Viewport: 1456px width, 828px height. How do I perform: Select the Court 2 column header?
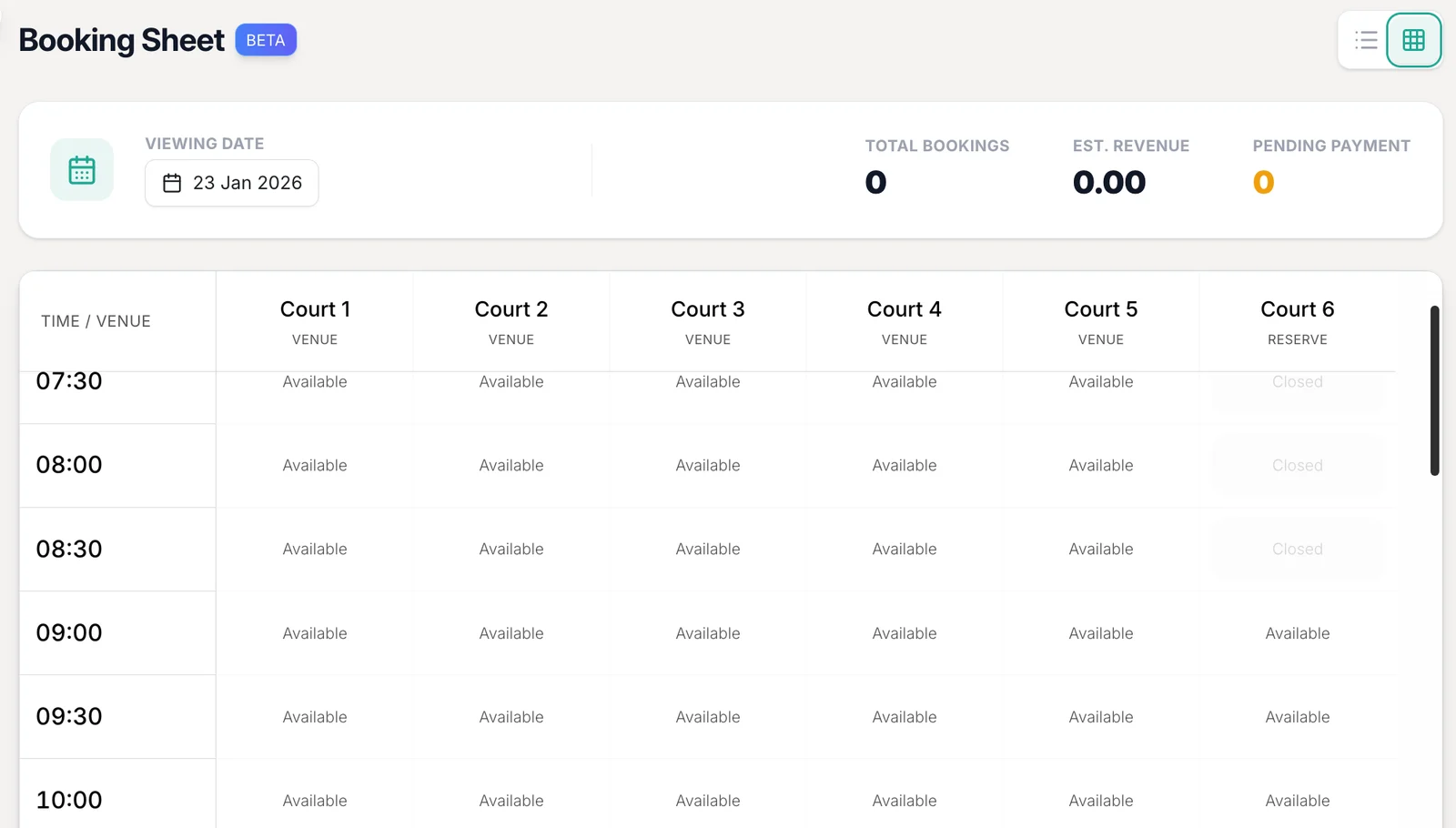coord(511,322)
